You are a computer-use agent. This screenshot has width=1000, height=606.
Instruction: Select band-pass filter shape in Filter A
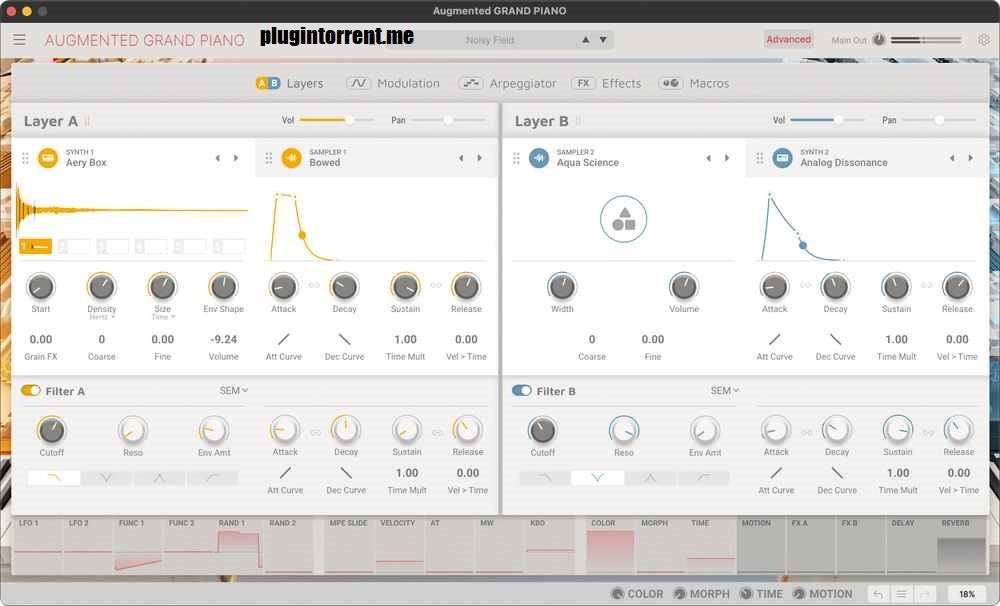point(159,478)
